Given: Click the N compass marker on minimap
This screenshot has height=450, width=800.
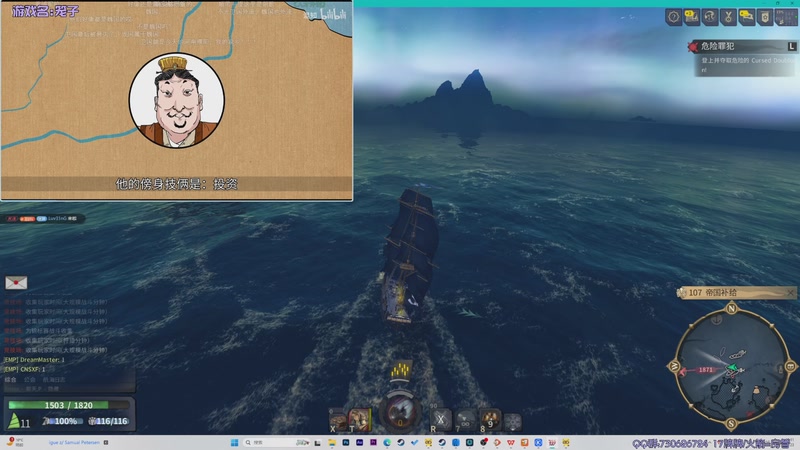Looking at the screenshot, I should click(731, 308).
